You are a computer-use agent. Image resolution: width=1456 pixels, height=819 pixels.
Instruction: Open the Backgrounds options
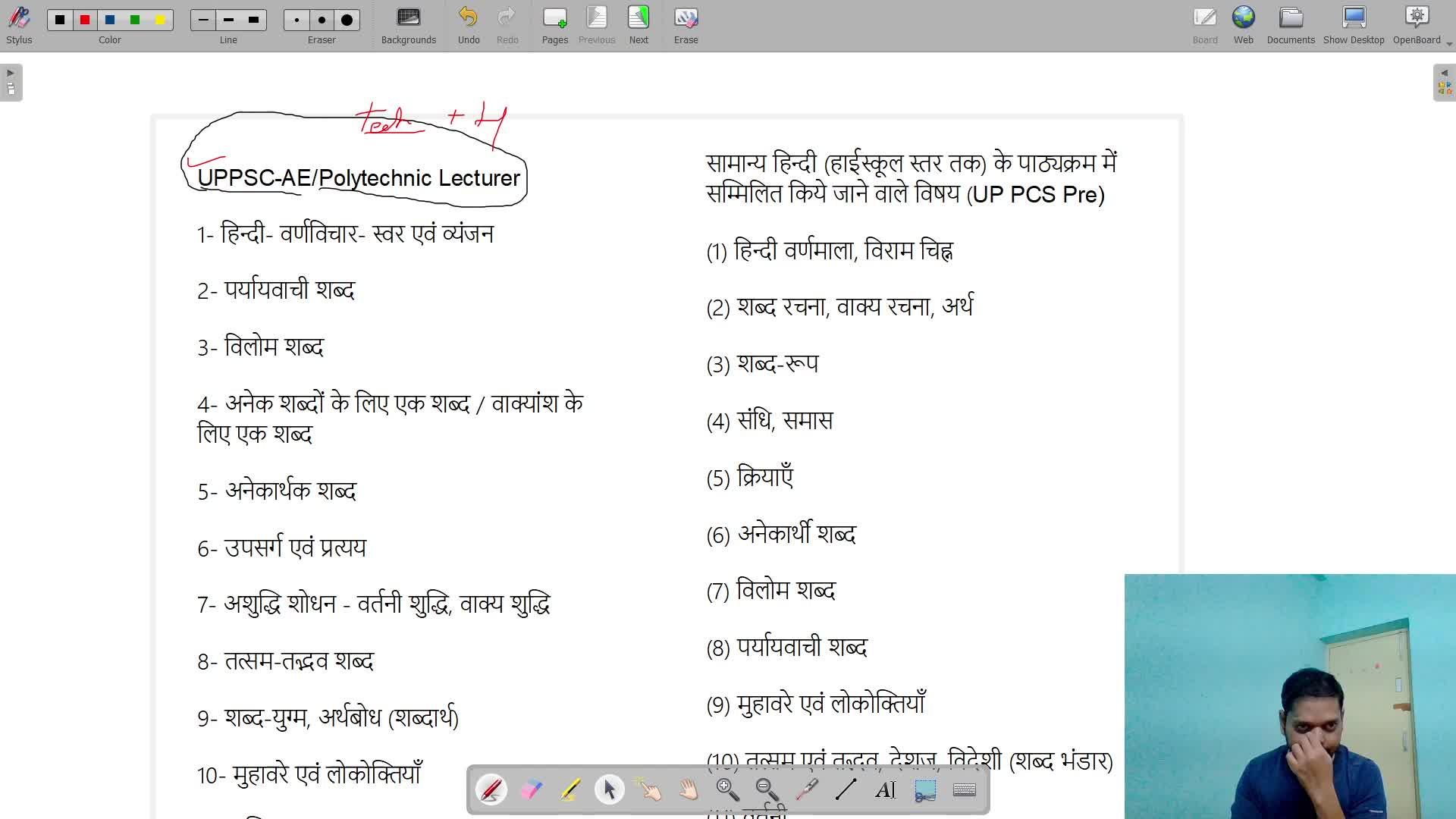pyautogui.click(x=409, y=25)
